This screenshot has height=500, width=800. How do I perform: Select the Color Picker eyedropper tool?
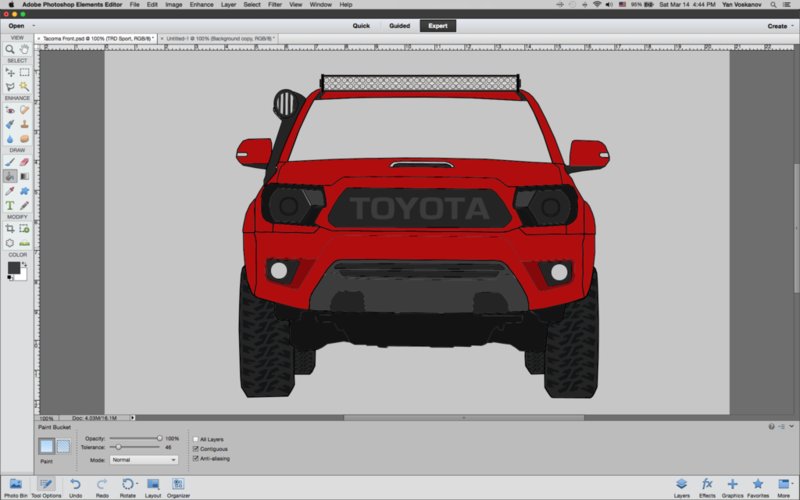tap(10, 191)
